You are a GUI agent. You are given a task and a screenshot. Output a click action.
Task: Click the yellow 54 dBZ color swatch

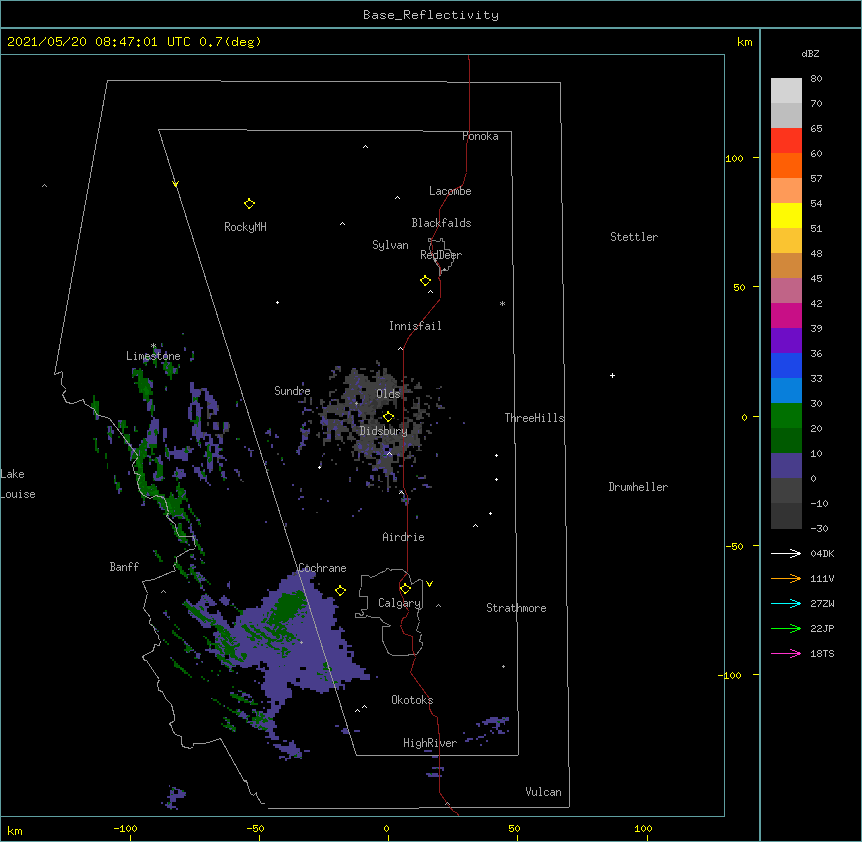point(786,215)
